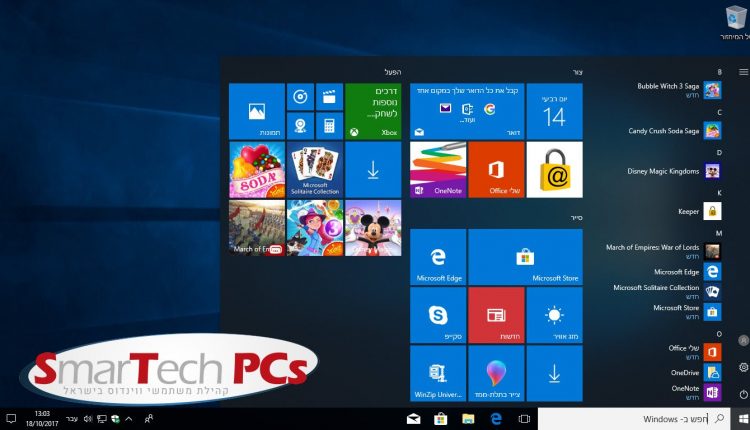
Task: Open the Photos tile
Action: [x=257, y=111]
